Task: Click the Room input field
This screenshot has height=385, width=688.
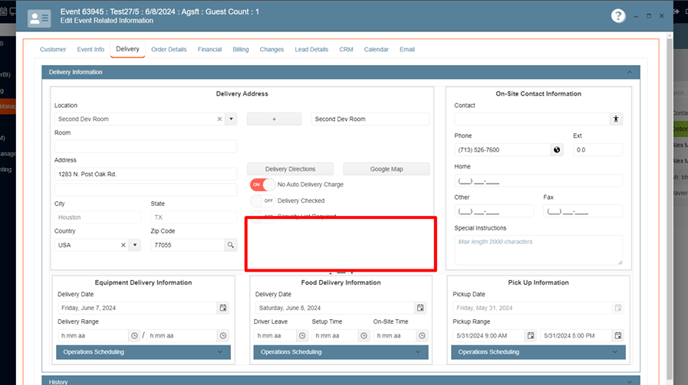Action: tap(146, 146)
